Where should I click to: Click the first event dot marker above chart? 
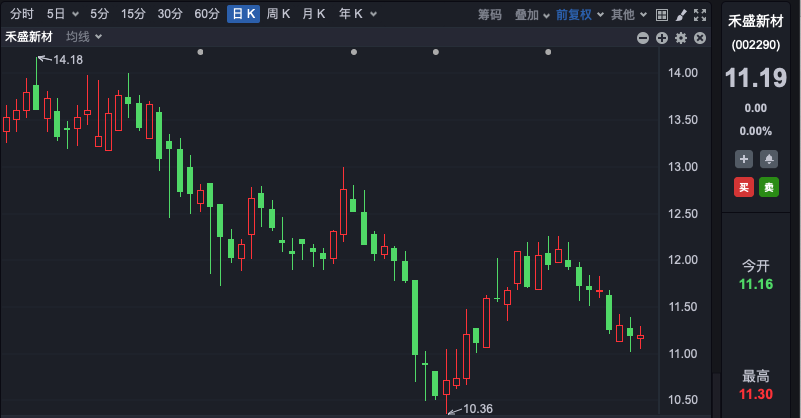click(x=200, y=52)
